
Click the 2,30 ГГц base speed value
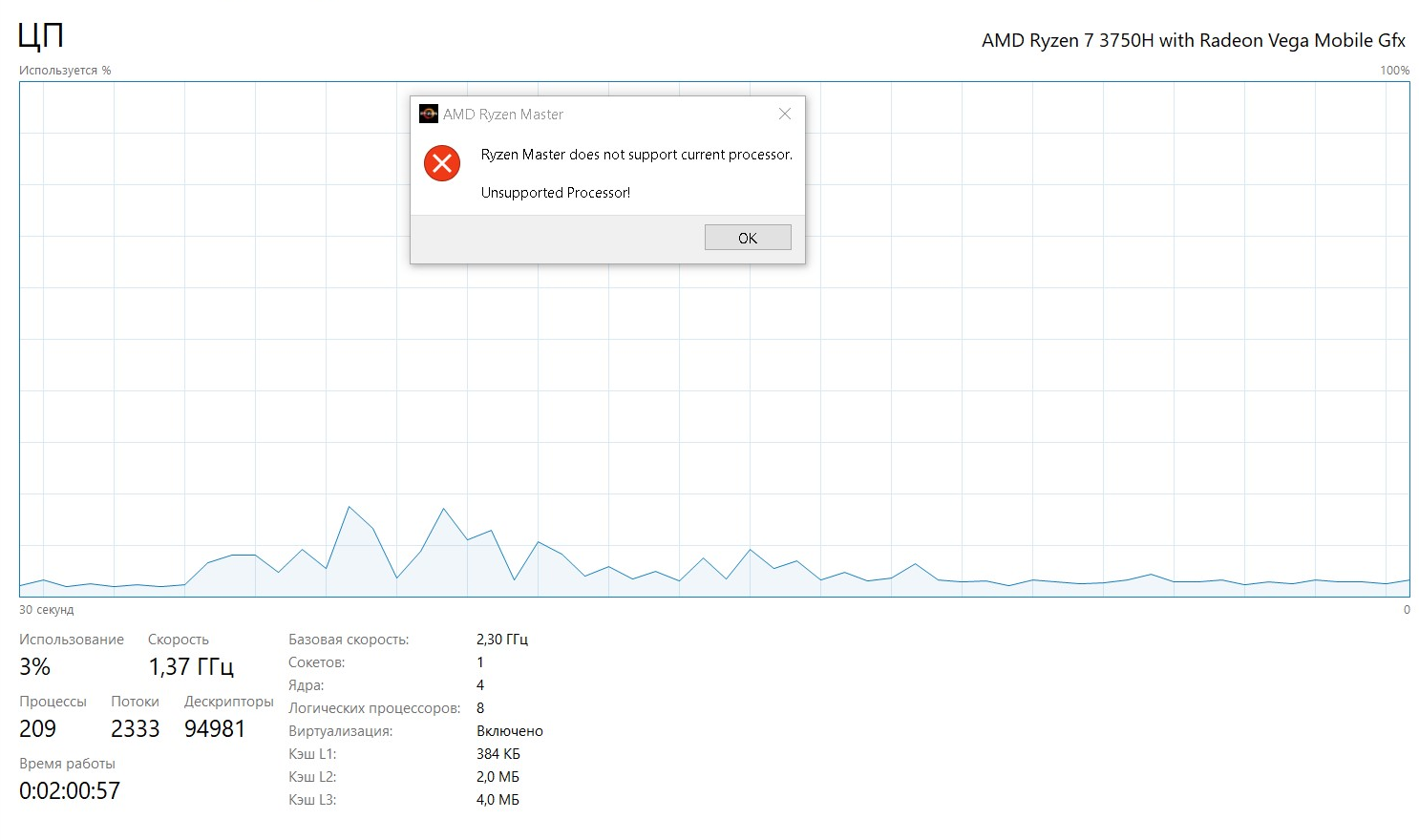(x=502, y=640)
